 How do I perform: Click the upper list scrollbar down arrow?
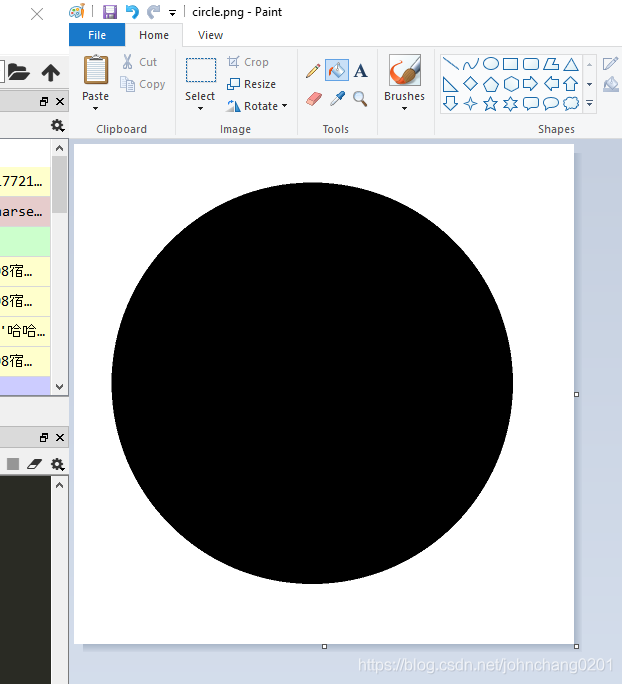60,387
